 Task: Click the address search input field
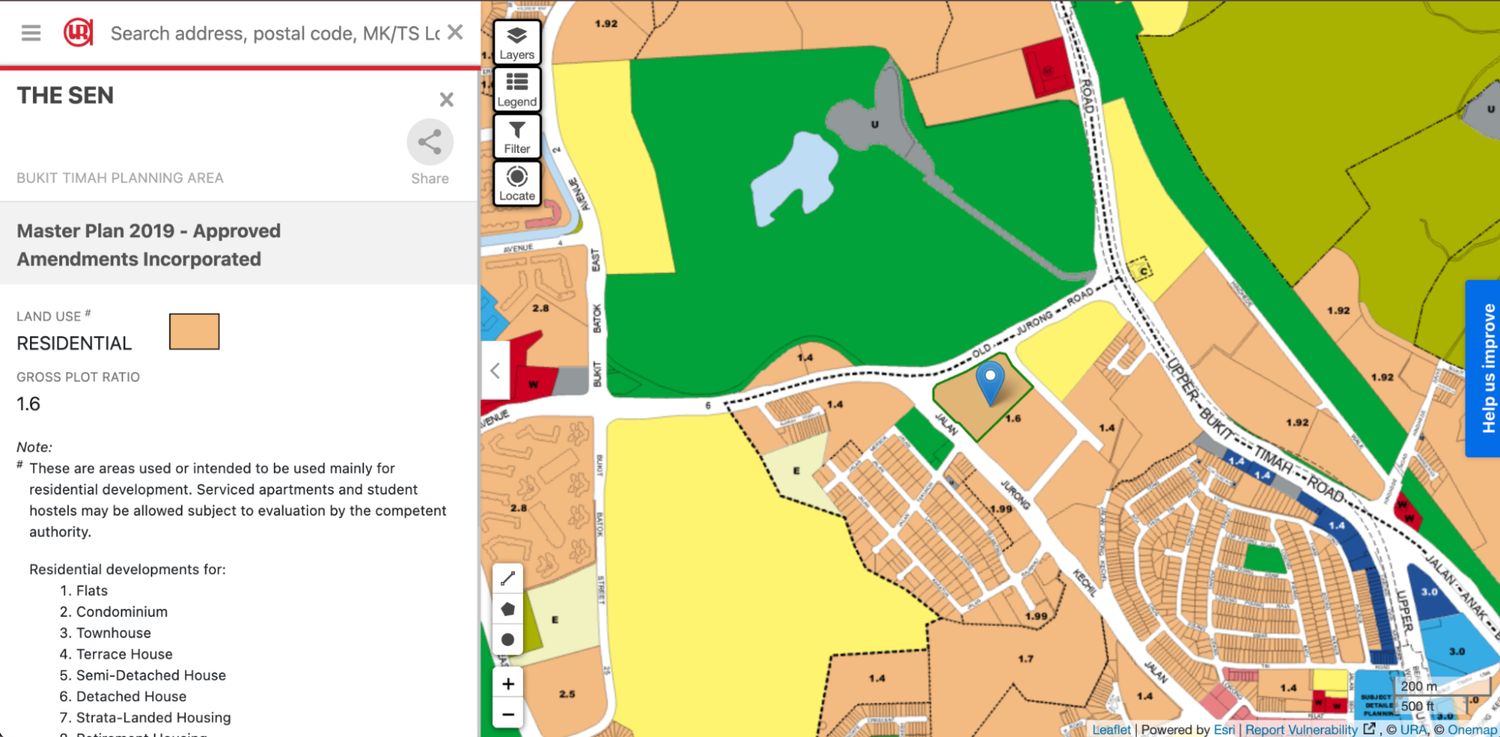[x=274, y=34]
